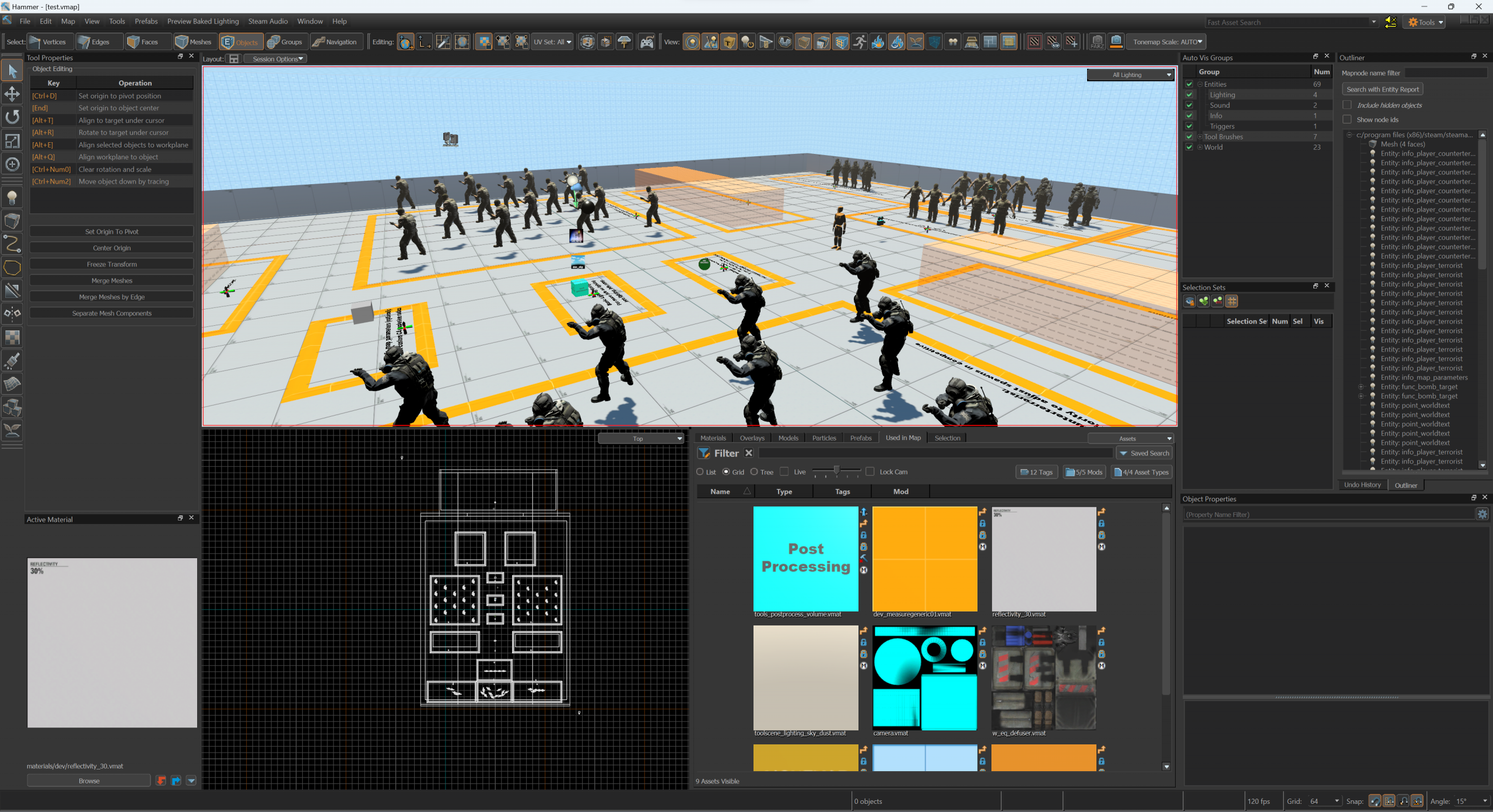
Task: Click the Set Origin To Pivot button
Action: pyautogui.click(x=112, y=231)
